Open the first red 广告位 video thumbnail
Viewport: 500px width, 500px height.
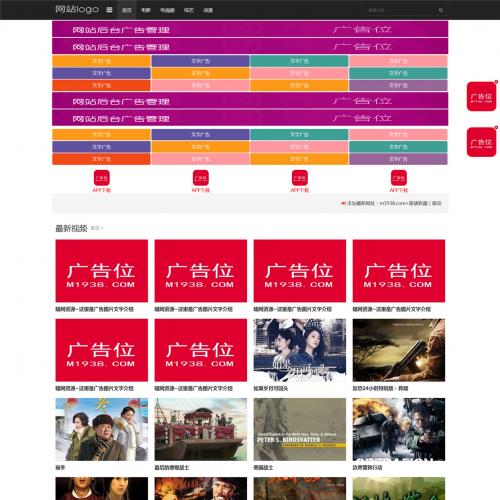[102, 271]
